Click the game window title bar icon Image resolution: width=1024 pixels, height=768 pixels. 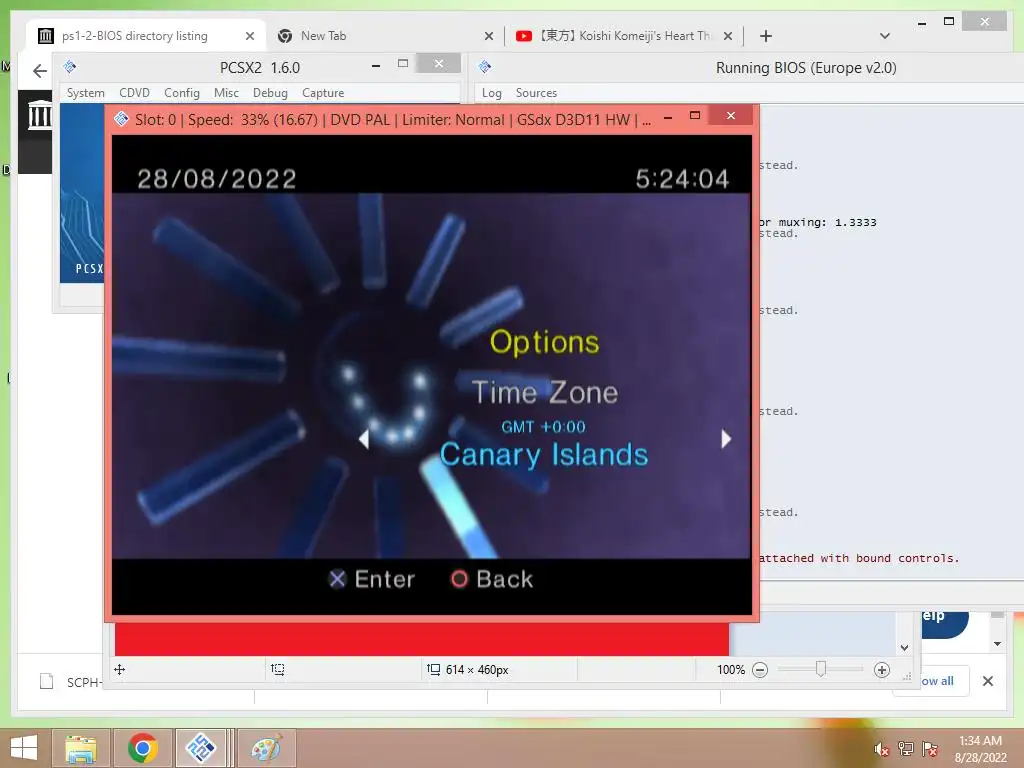coord(121,119)
